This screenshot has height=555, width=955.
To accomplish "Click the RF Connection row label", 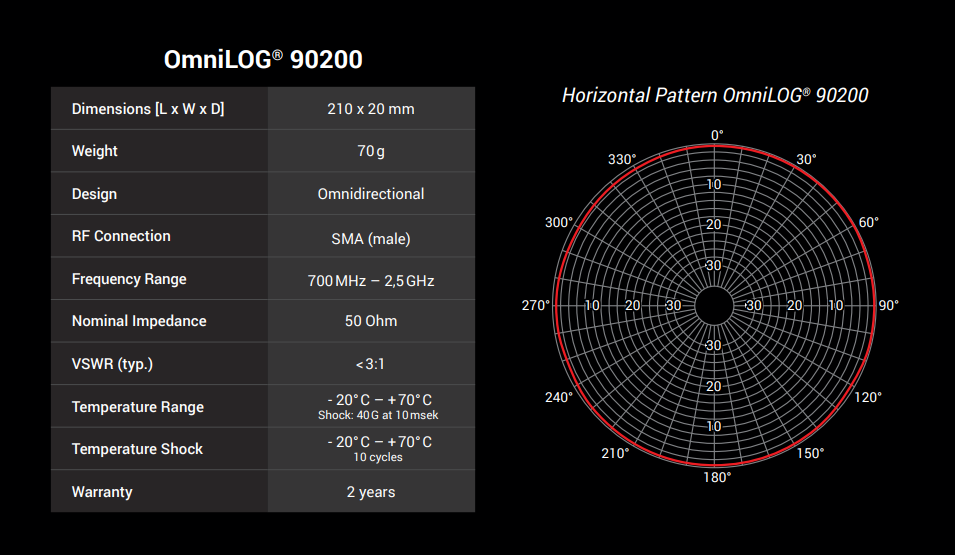I will 121,236.
